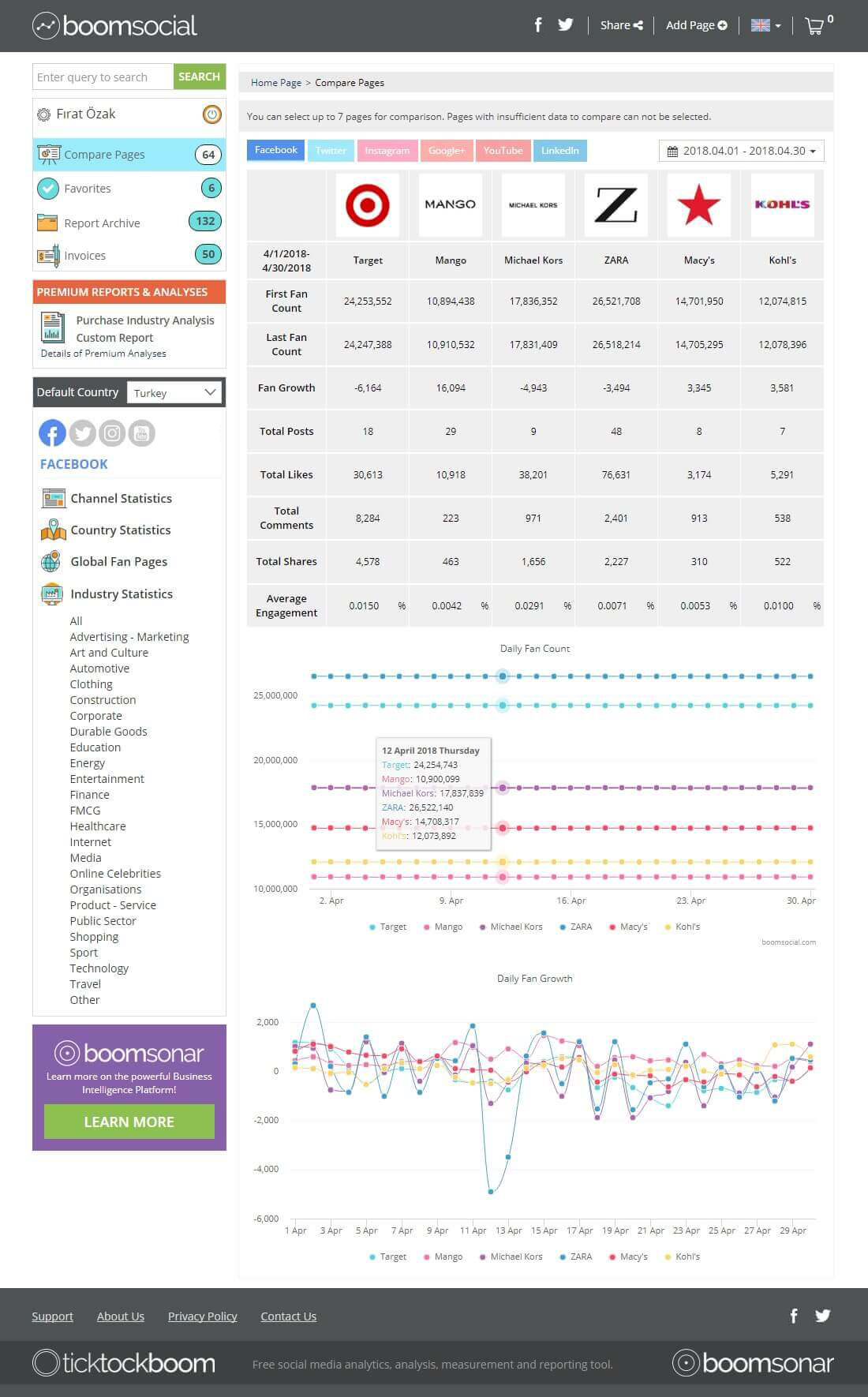
Task: Toggle Target series in Daily Fan Growth legend
Action: point(387,1257)
